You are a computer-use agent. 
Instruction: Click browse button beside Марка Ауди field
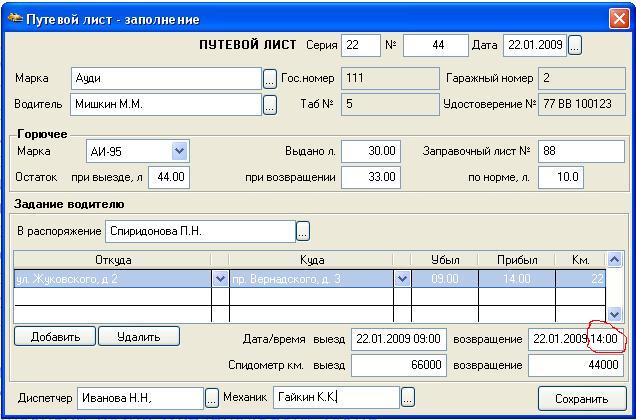coord(269,78)
